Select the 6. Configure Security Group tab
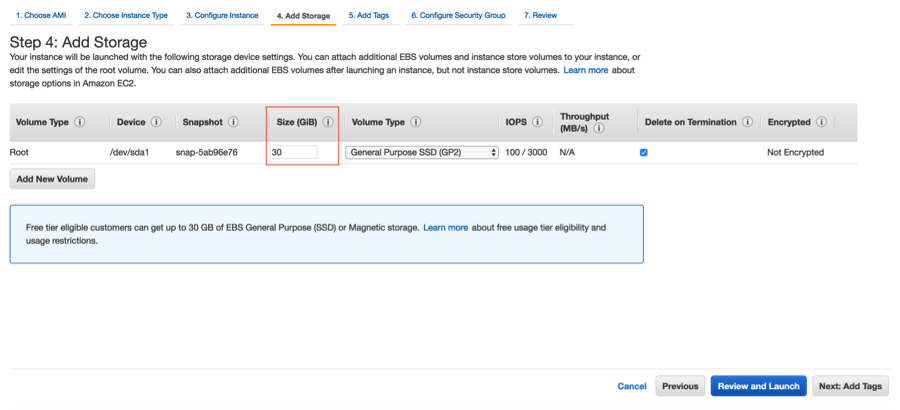The image size is (900, 410). tap(458, 16)
